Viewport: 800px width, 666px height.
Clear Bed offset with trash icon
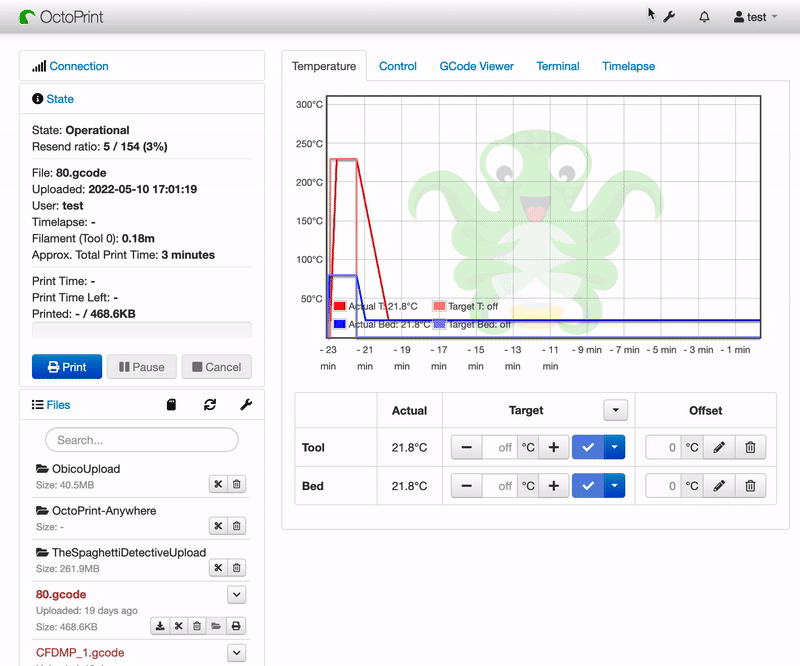[x=750, y=486]
